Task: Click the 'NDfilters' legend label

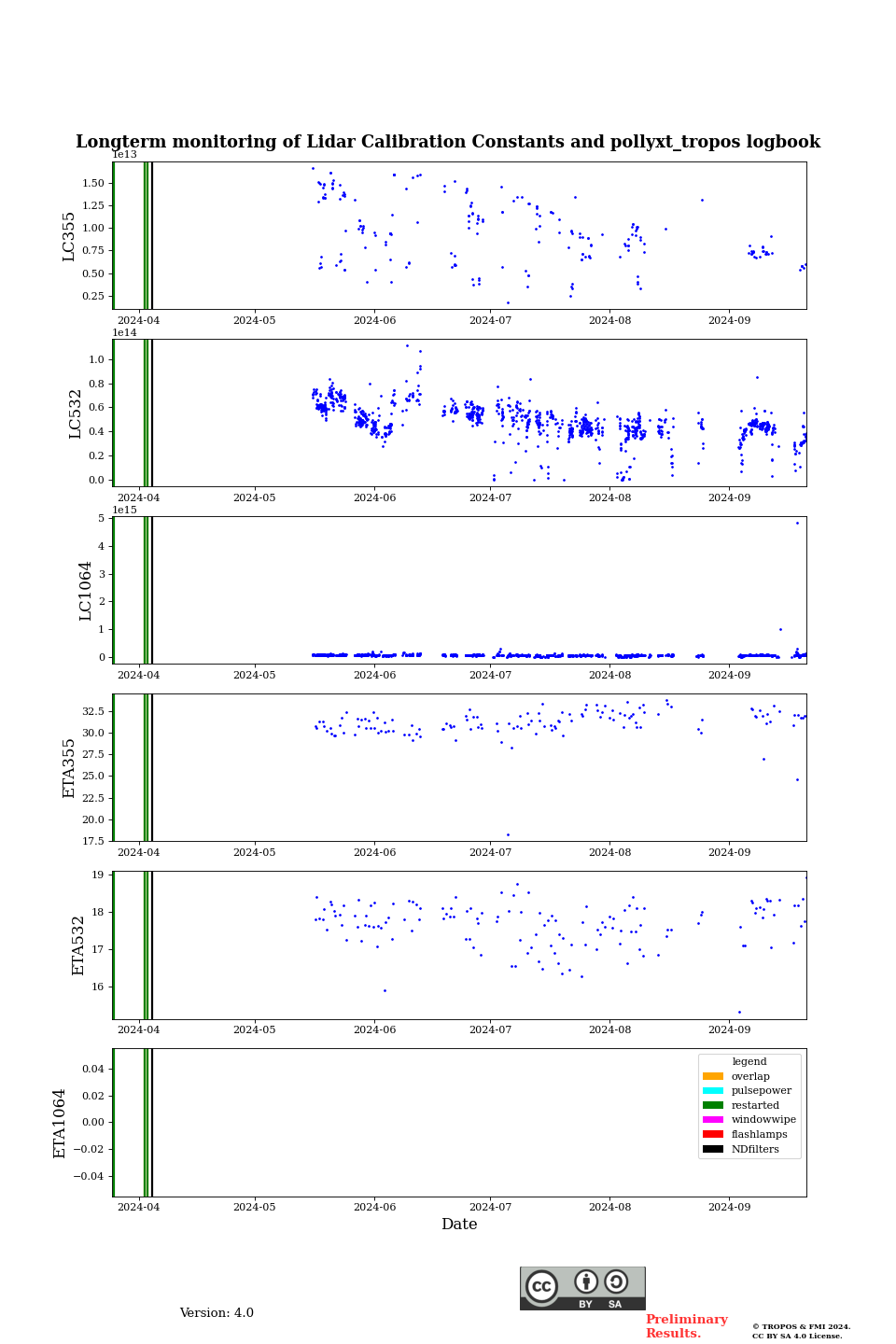Action: (x=755, y=1149)
